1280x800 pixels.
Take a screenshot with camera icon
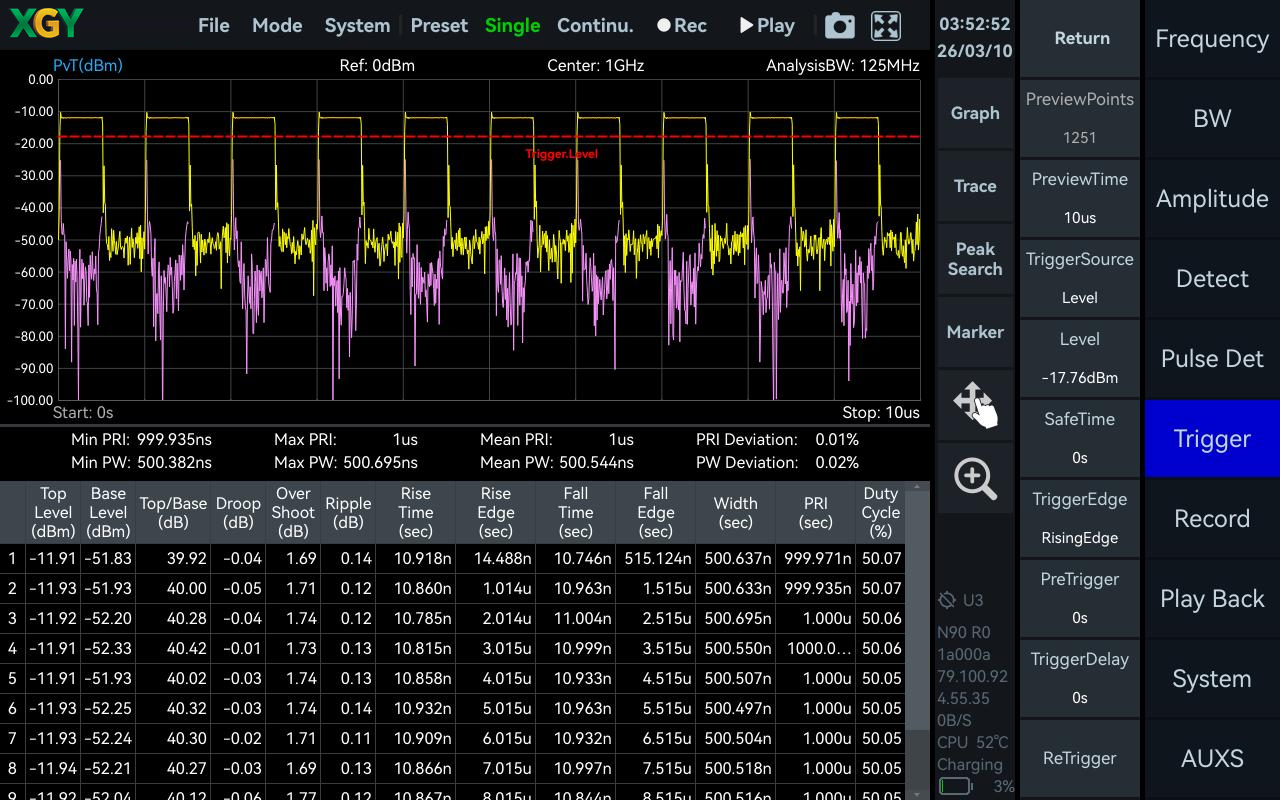(x=840, y=26)
